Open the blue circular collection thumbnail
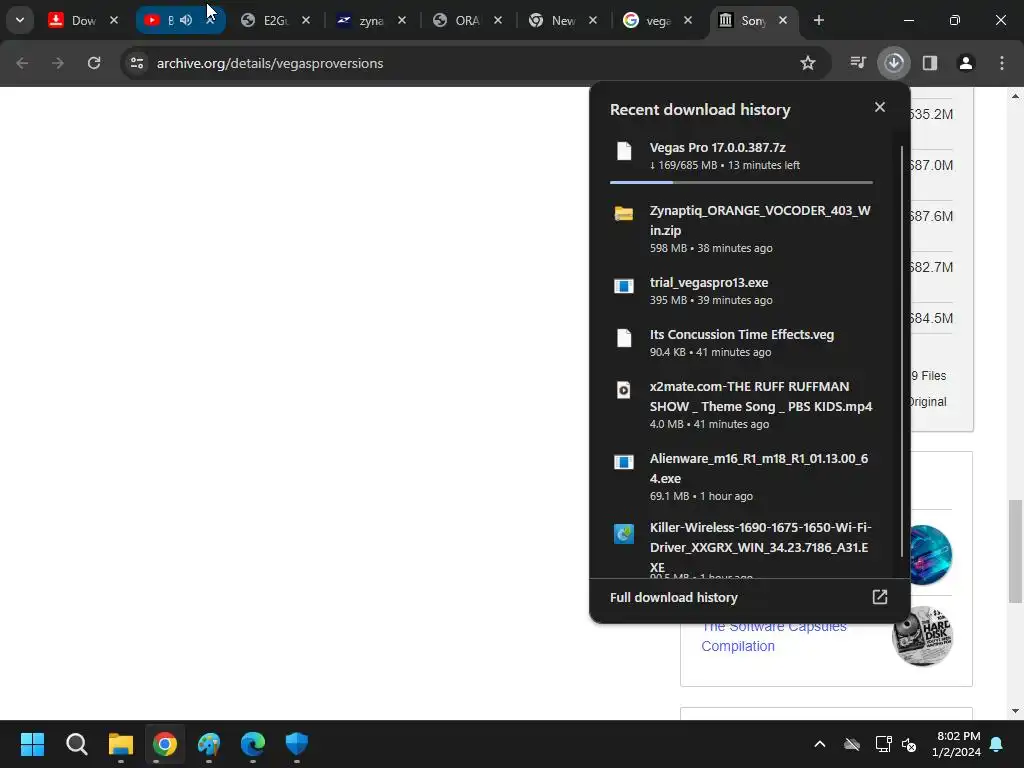The height and width of the screenshot is (768, 1024). click(x=929, y=555)
